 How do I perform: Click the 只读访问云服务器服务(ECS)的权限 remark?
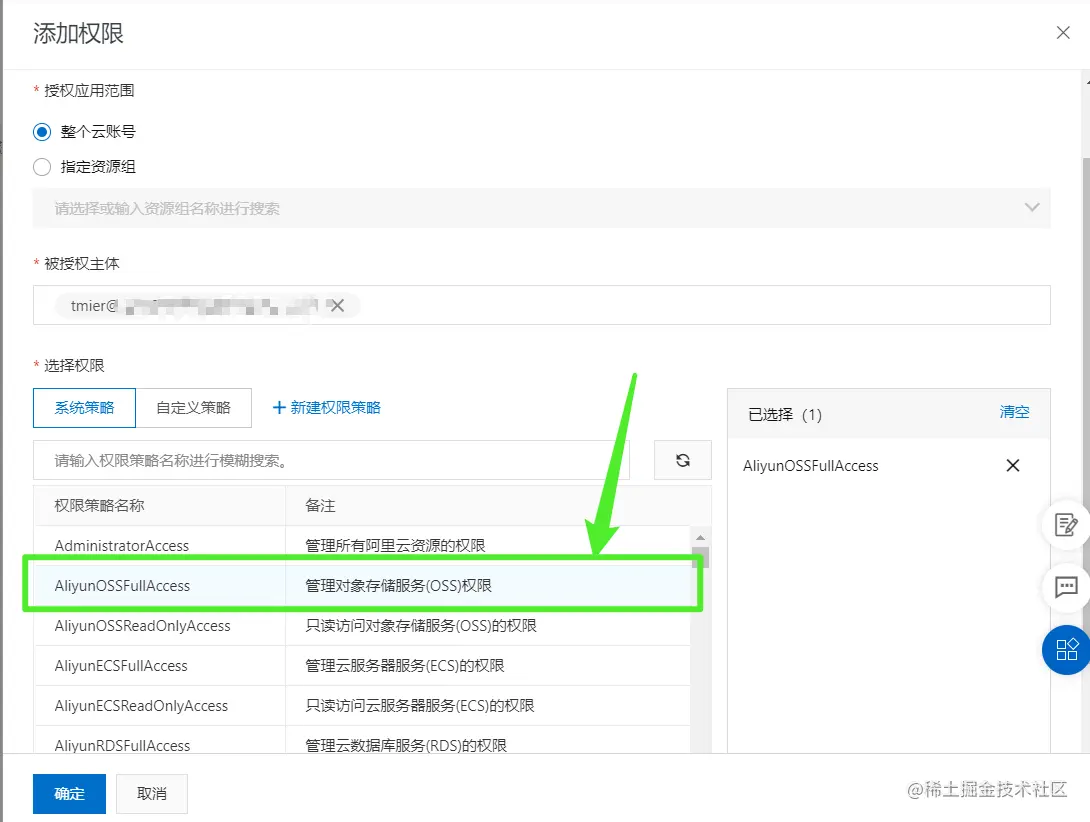point(420,706)
